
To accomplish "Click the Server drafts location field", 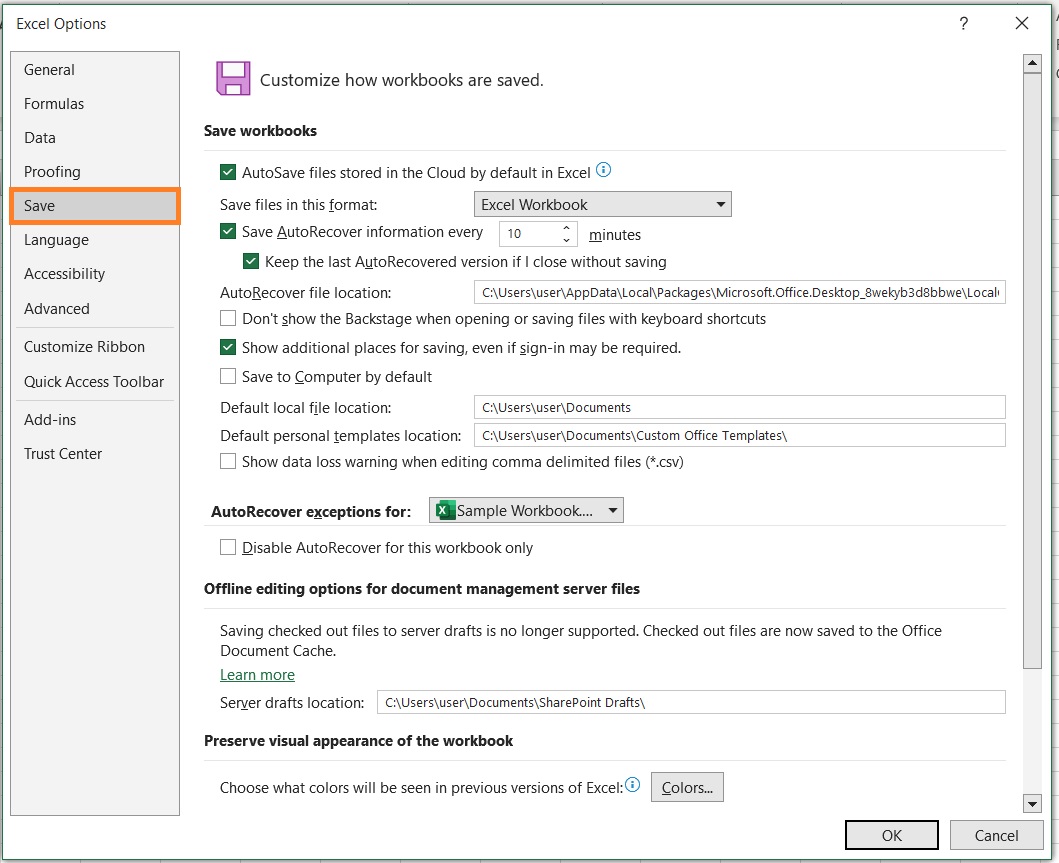I will [691, 702].
